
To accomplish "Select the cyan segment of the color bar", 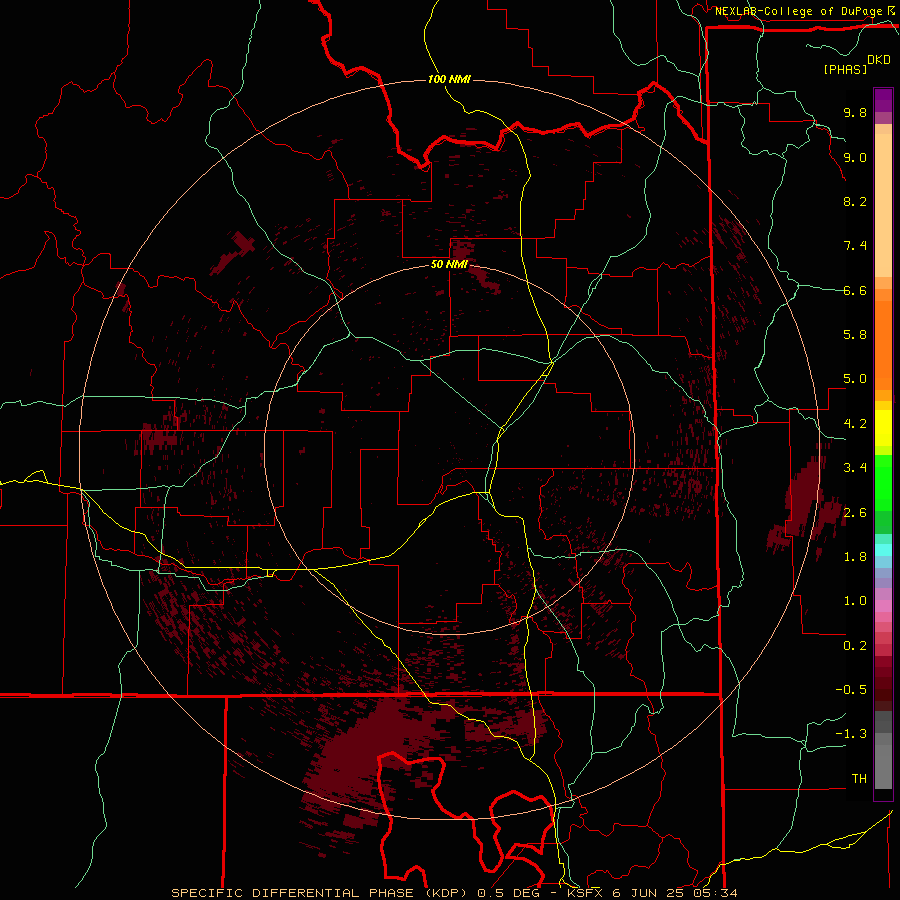I will 883,550.
